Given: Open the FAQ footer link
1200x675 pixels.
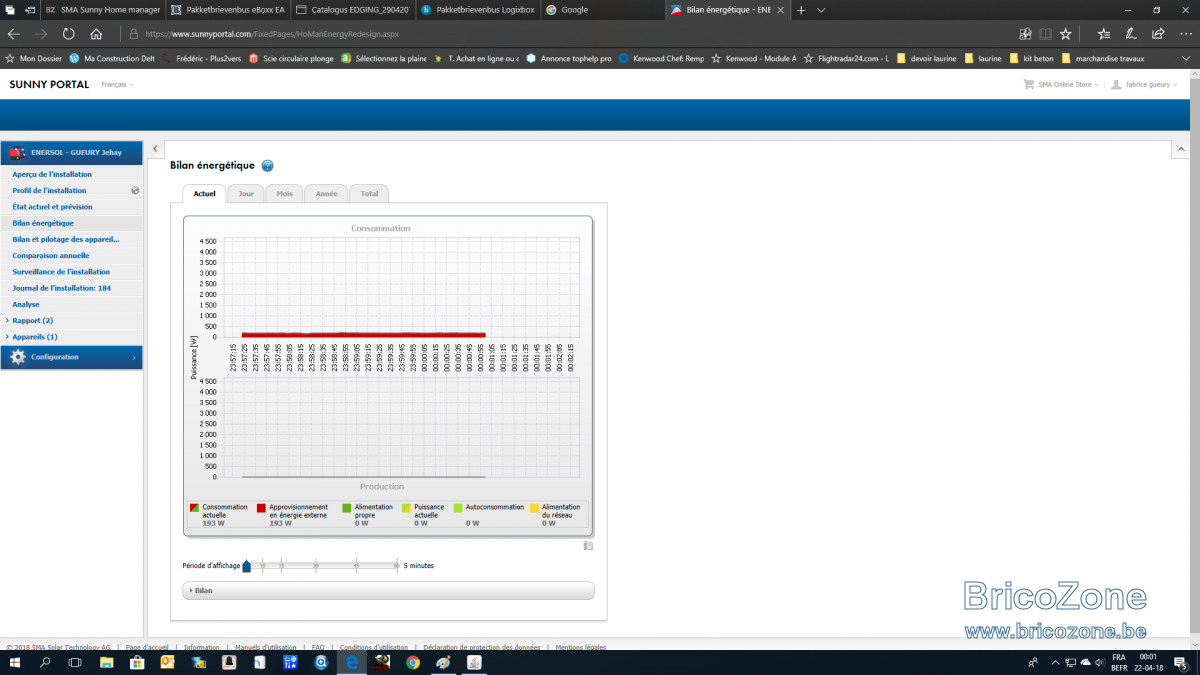Looking at the screenshot, I should pyautogui.click(x=318, y=647).
